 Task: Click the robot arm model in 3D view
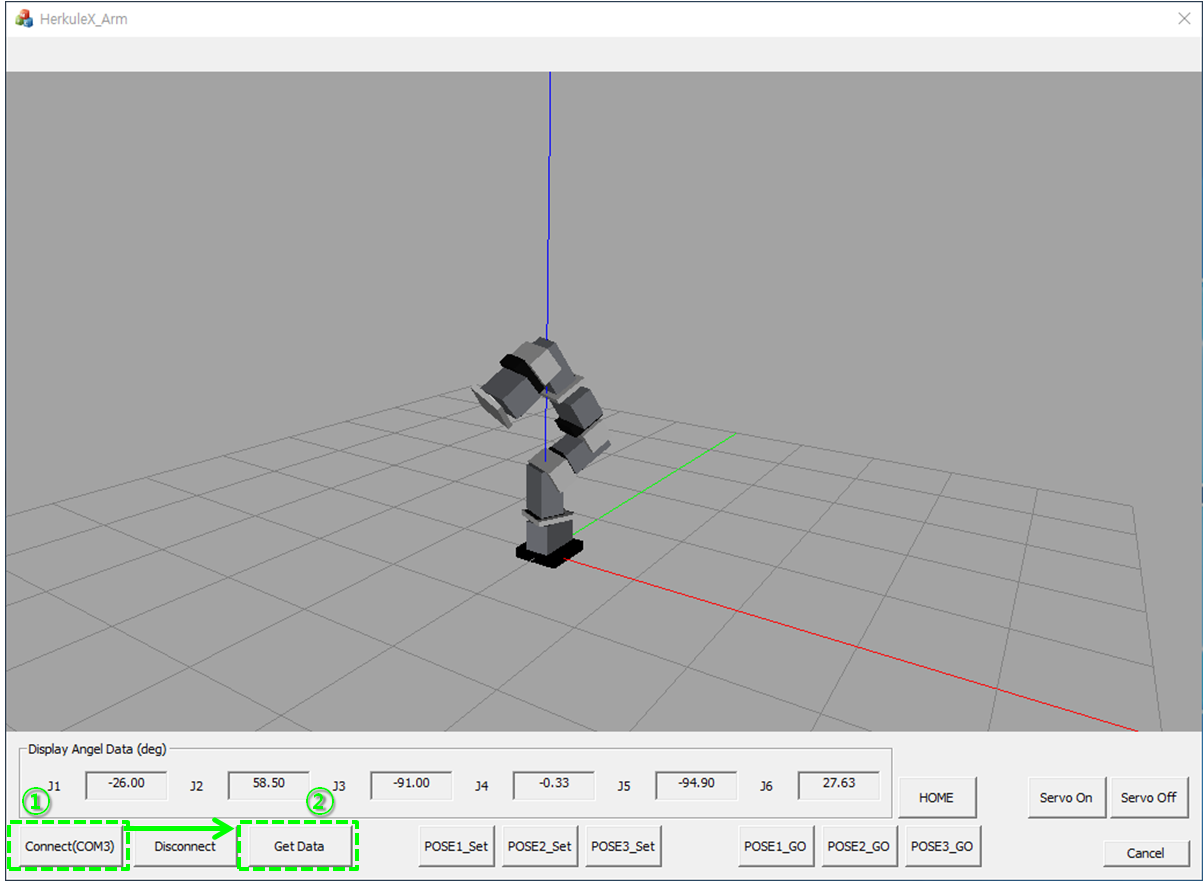tap(546, 450)
